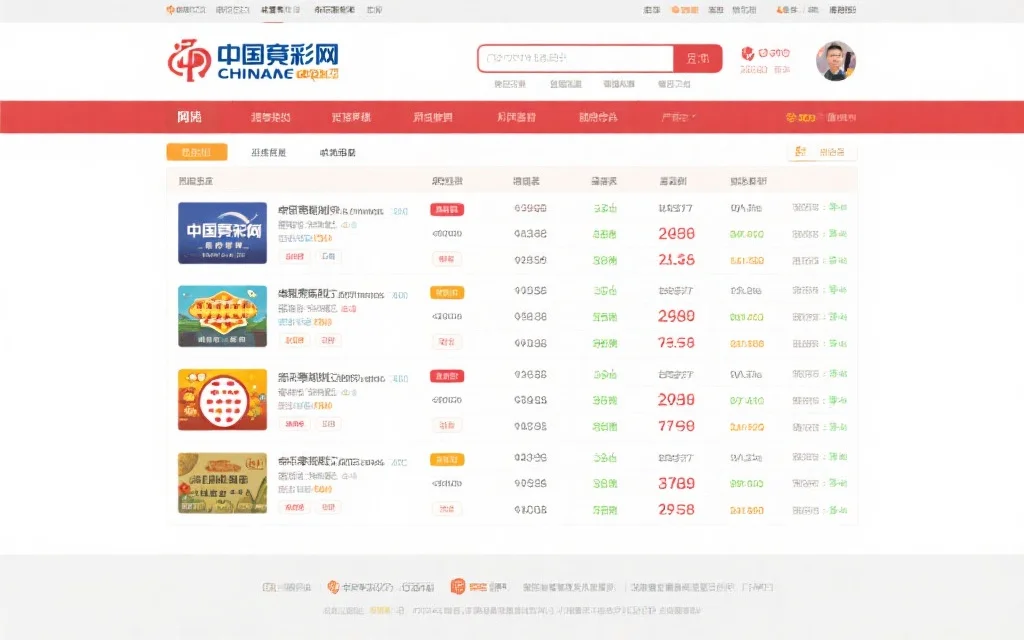This screenshot has width=1024, height=640.
Task: Click the red tag button in the first row
Action: (446, 209)
